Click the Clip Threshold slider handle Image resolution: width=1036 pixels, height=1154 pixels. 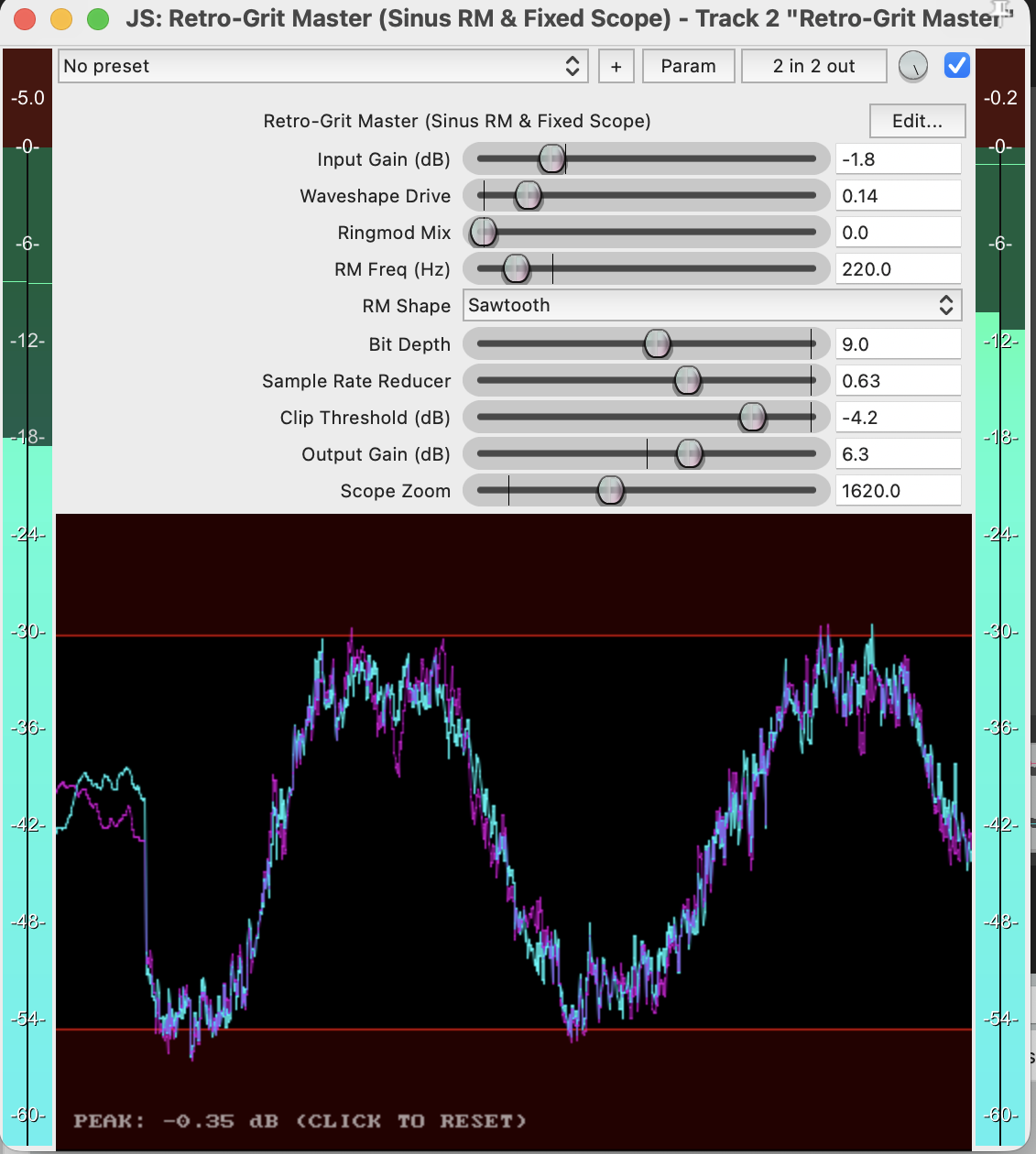752,417
